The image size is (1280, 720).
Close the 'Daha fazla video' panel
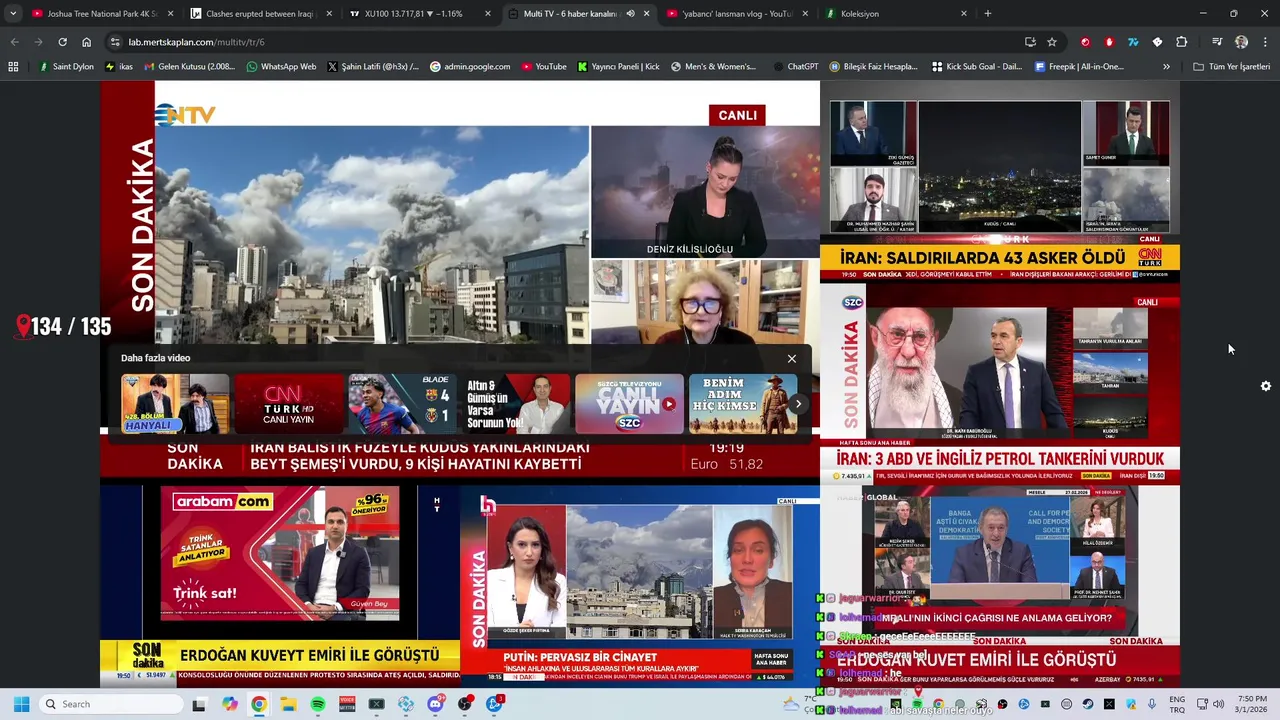tap(792, 359)
